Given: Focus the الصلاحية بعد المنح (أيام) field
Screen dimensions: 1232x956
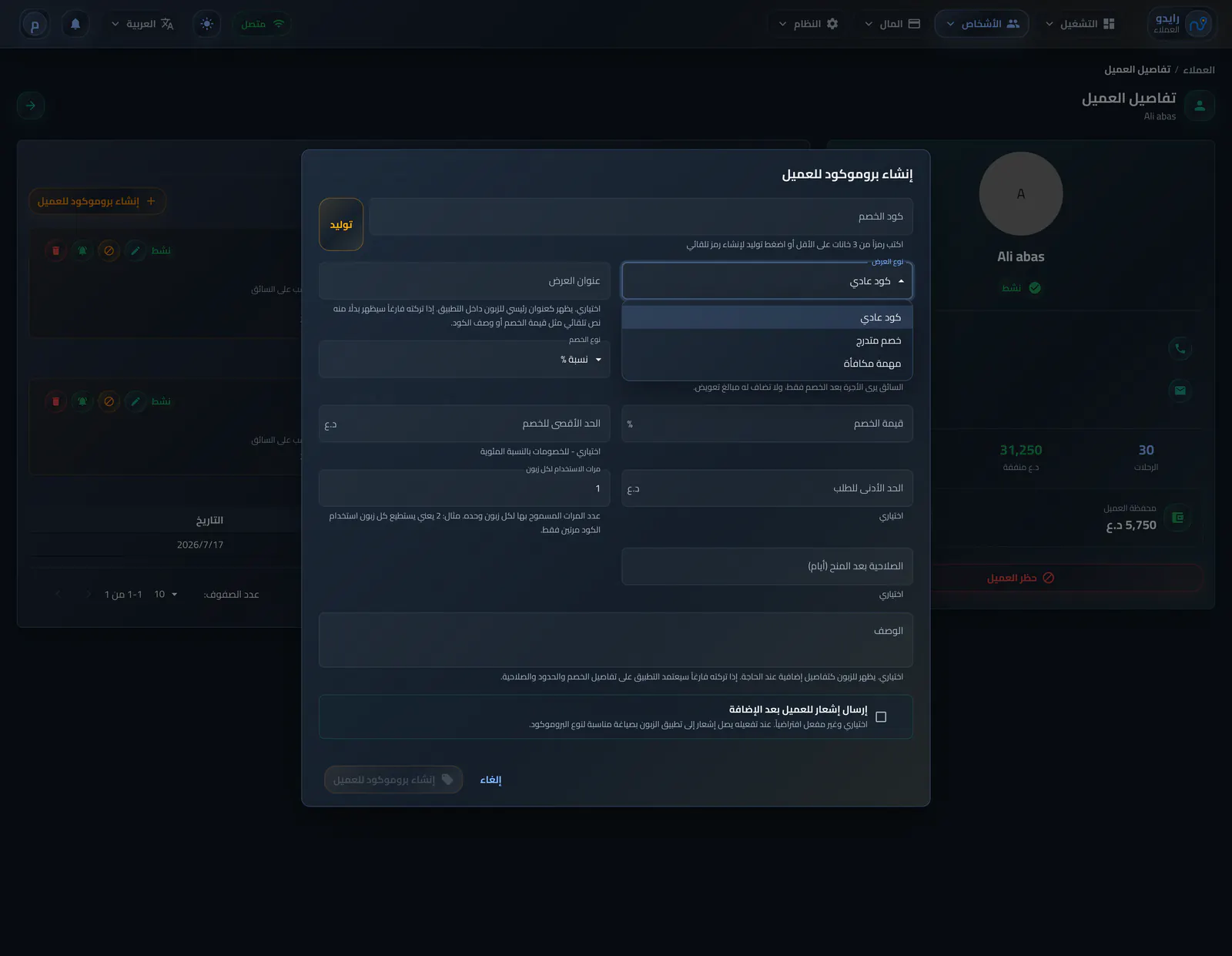Looking at the screenshot, I should [767, 566].
